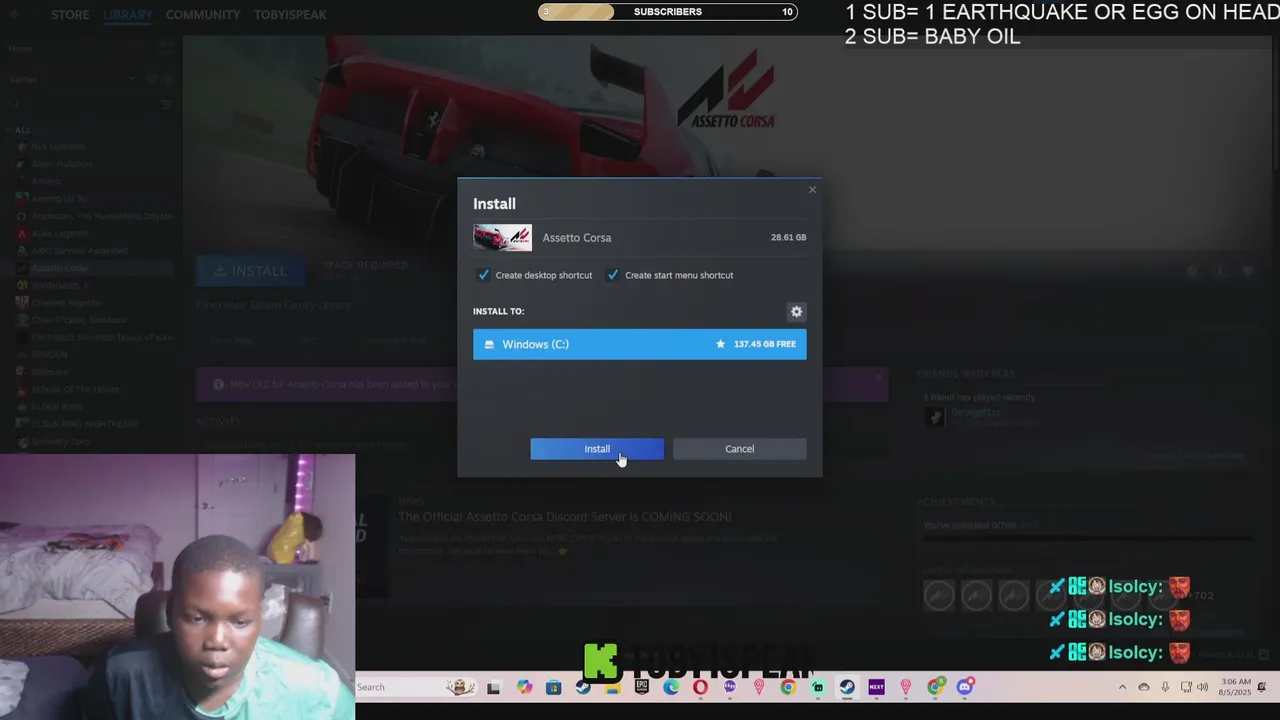Select the Windows (C:) drive row
The image size is (1280, 720).
click(x=639, y=344)
